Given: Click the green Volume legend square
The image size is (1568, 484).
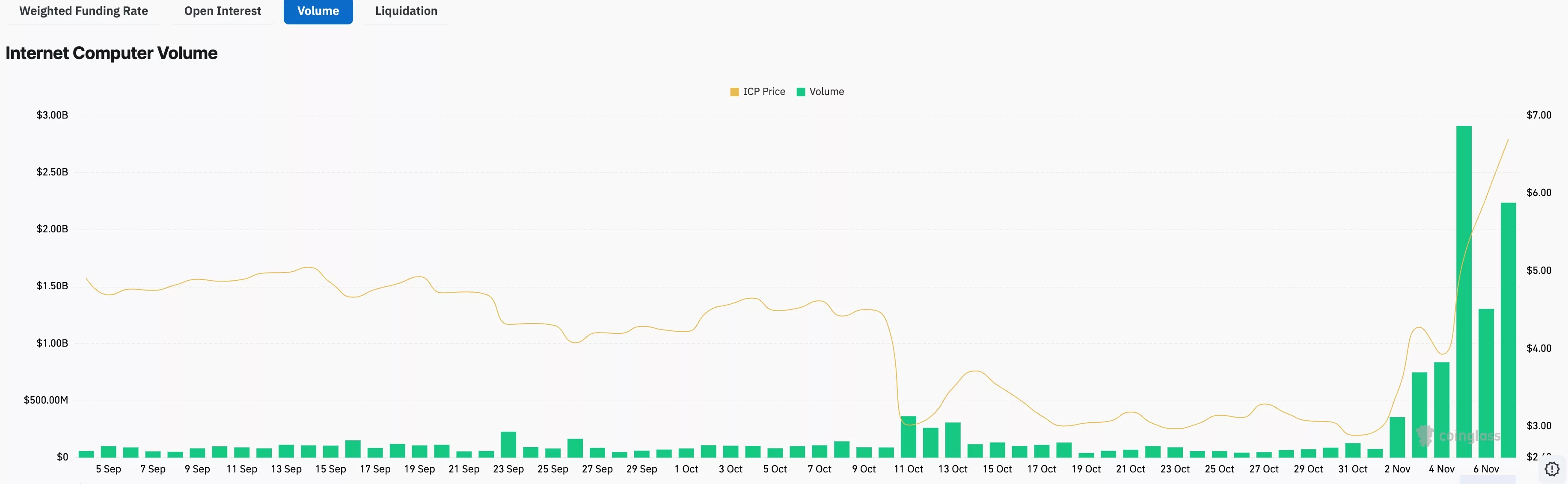Looking at the screenshot, I should tap(800, 91).
